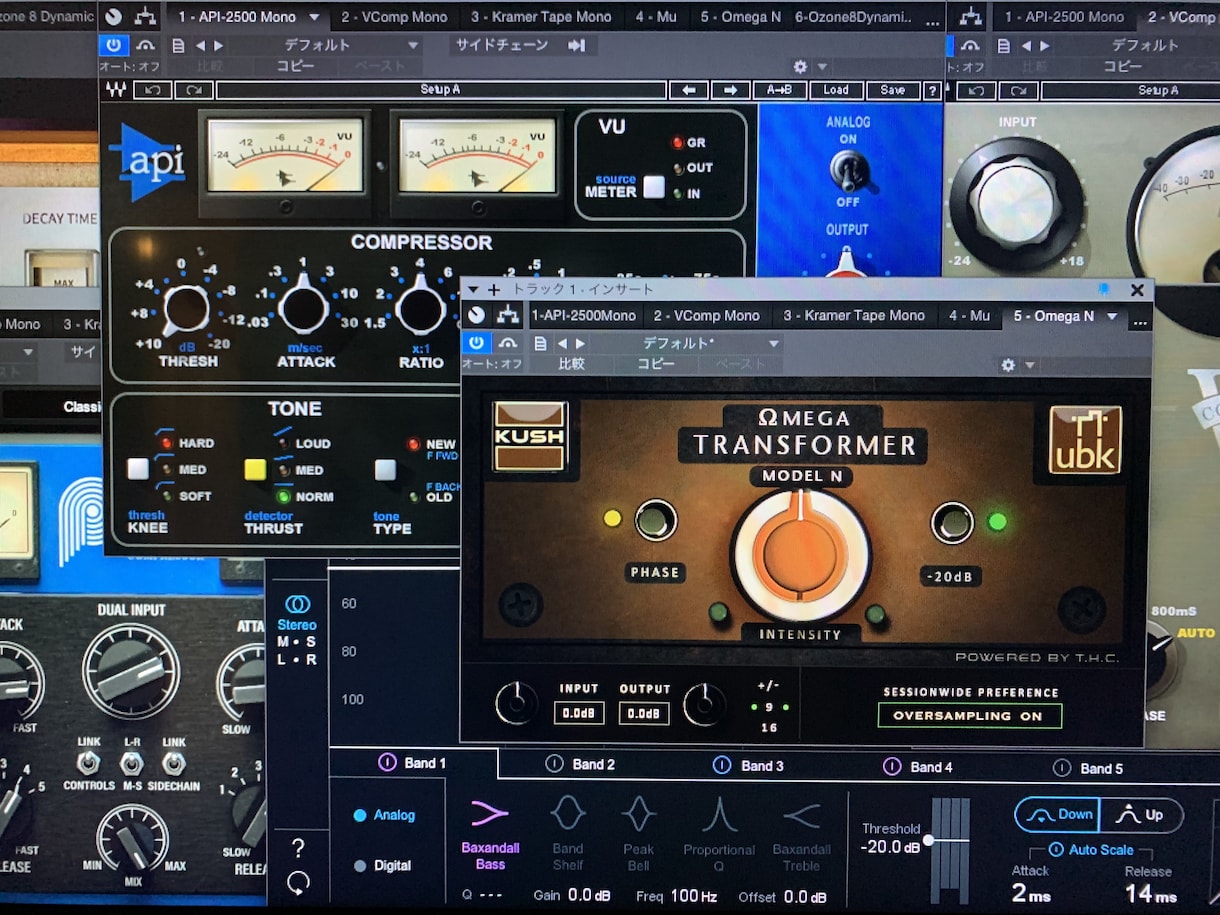Image resolution: width=1220 pixels, height=915 pixels.
Task: Open routing icon in API-2500 window header
Action: (x=145, y=17)
